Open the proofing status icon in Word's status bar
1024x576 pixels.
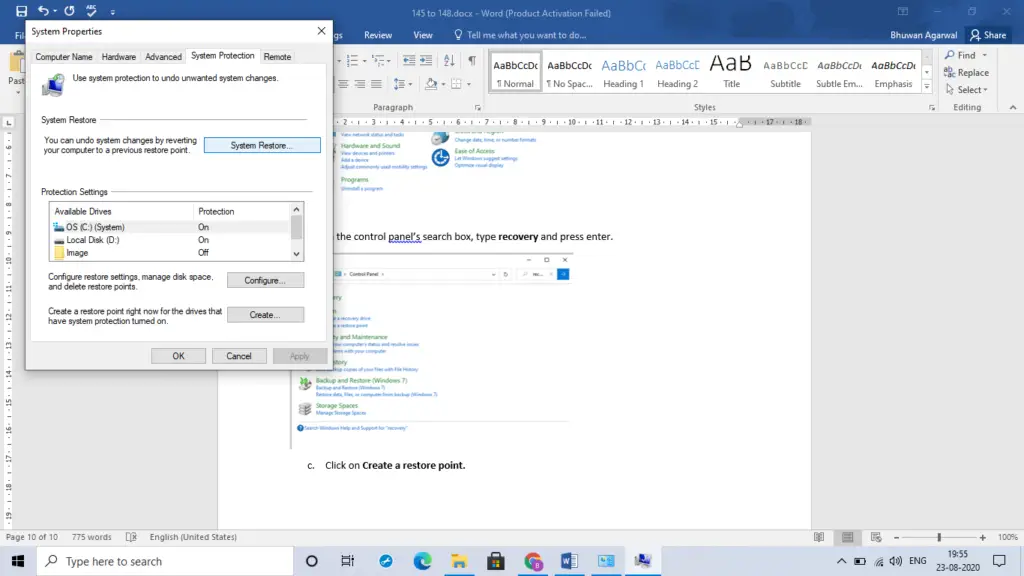(x=131, y=537)
